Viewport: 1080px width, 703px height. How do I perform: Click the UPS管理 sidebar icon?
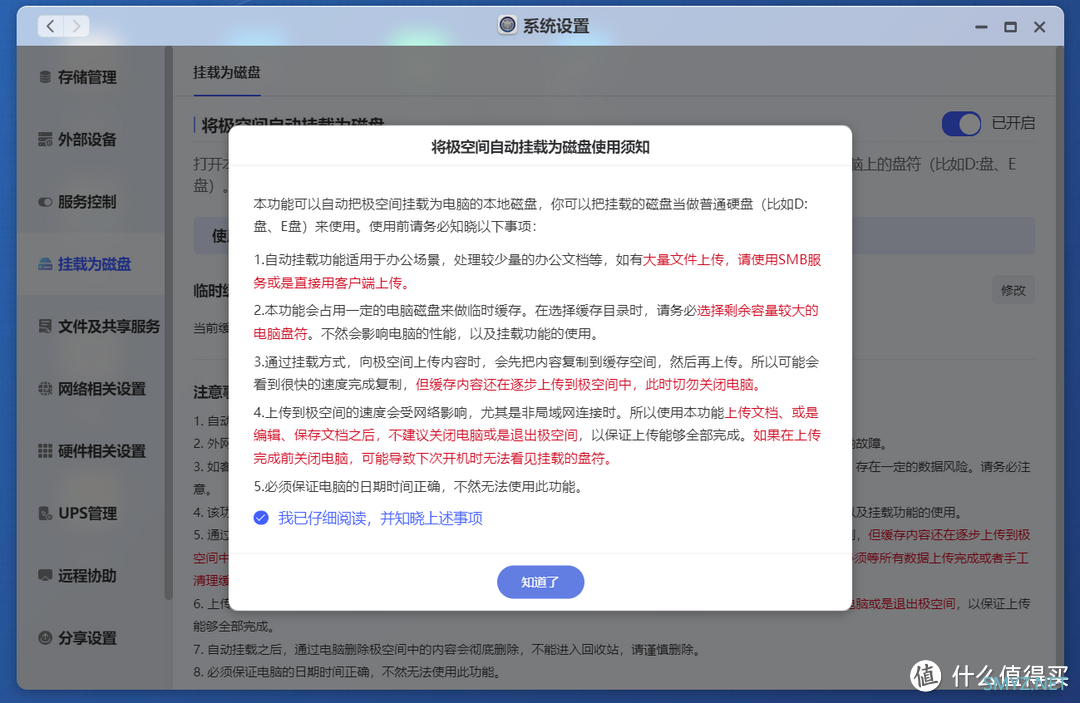pyautogui.click(x=45, y=514)
